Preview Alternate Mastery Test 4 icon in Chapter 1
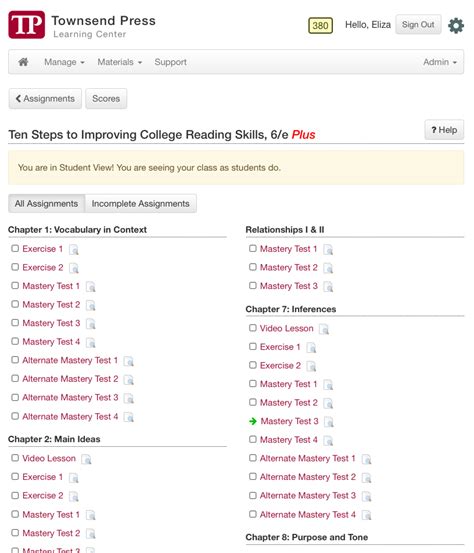 coord(129,417)
